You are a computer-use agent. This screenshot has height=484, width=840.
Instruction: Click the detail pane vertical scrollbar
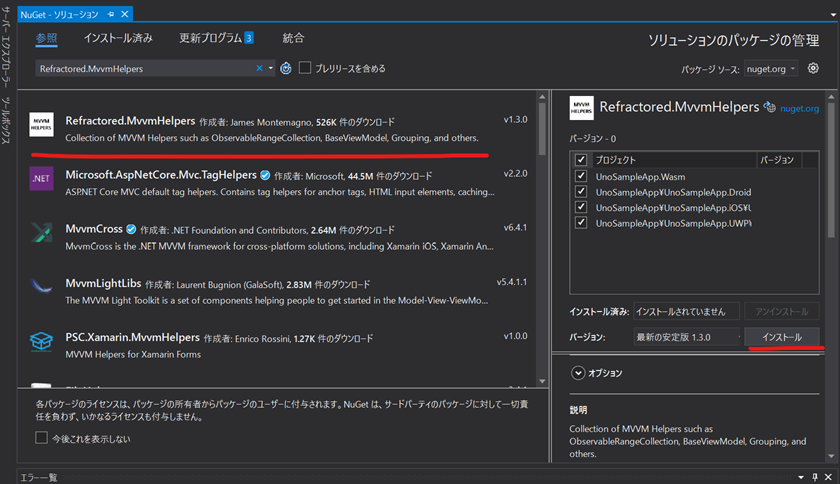(831, 276)
